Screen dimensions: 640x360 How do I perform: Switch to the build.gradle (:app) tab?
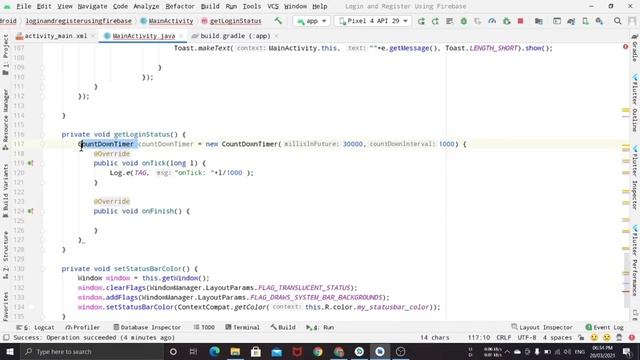[235, 36]
